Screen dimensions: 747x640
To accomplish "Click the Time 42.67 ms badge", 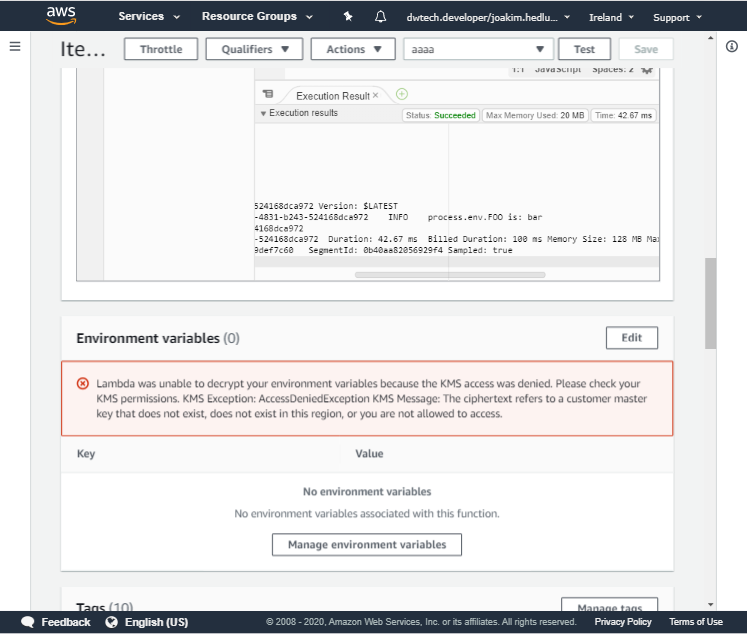I will pos(623,115).
